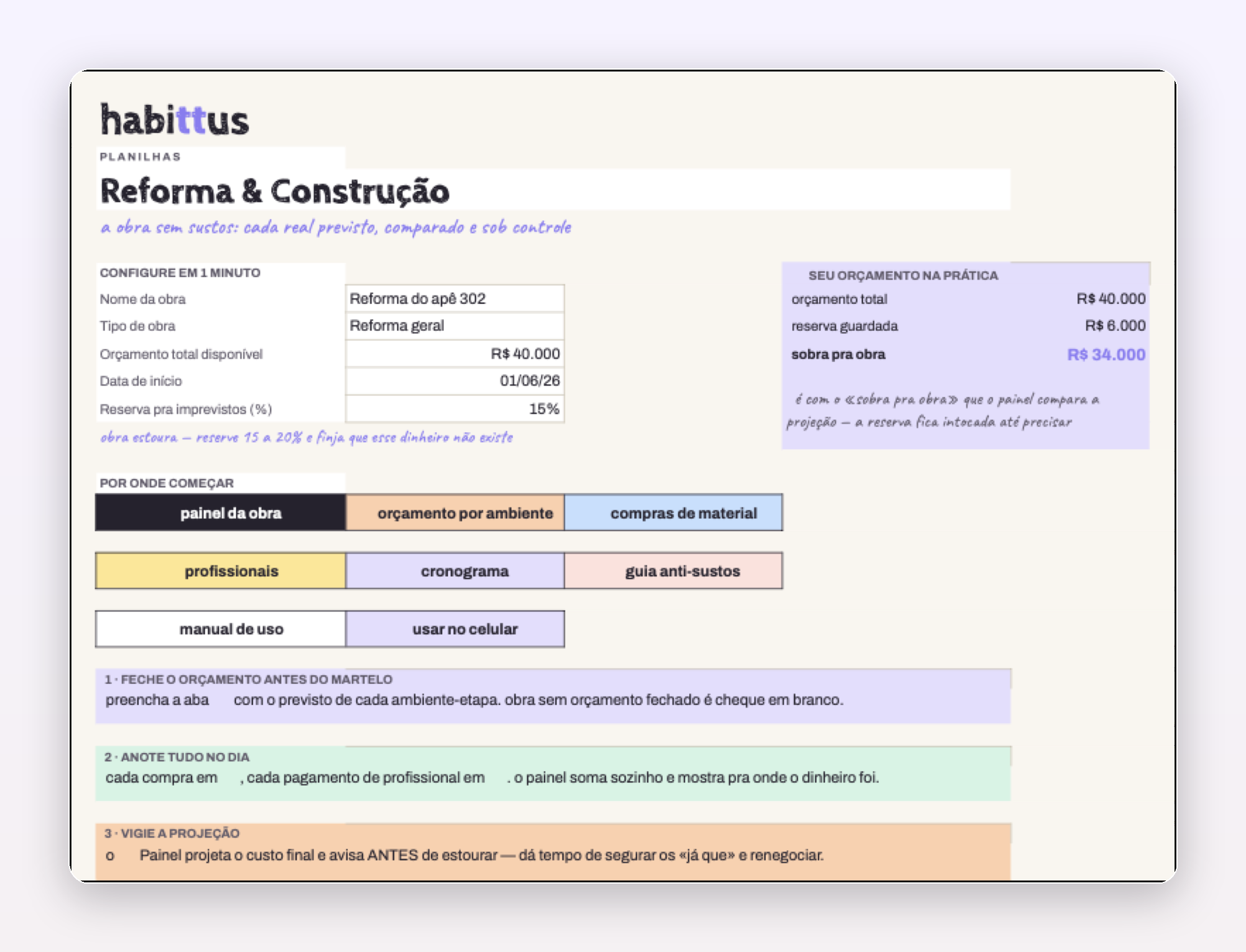Select the SEU ORÇAMENTO NA PRÁTICA heading
The image size is (1246, 952).
tap(903, 275)
